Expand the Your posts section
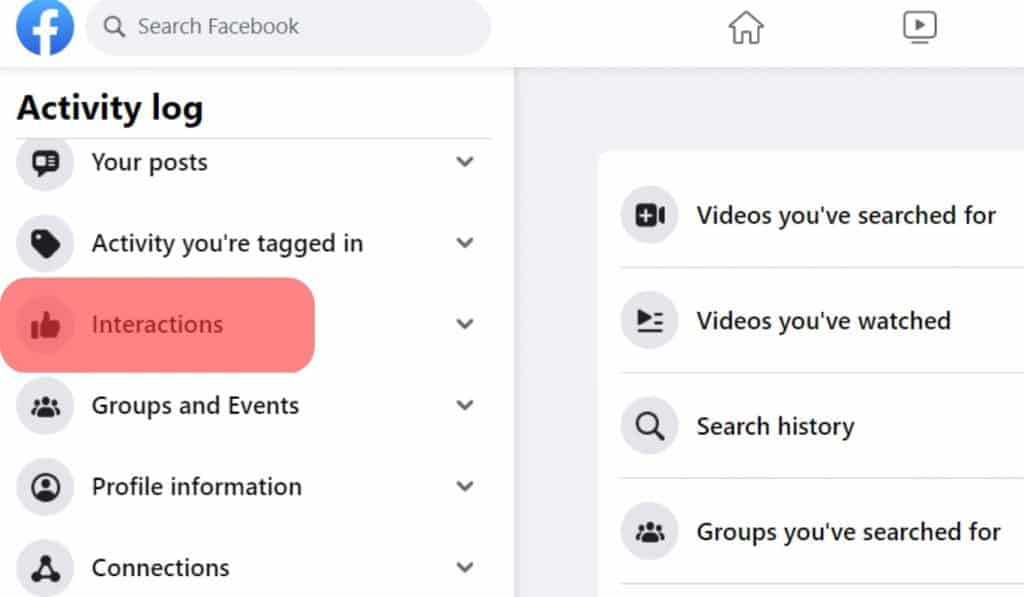Image resolution: width=1024 pixels, height=597 pixels. 464,162
